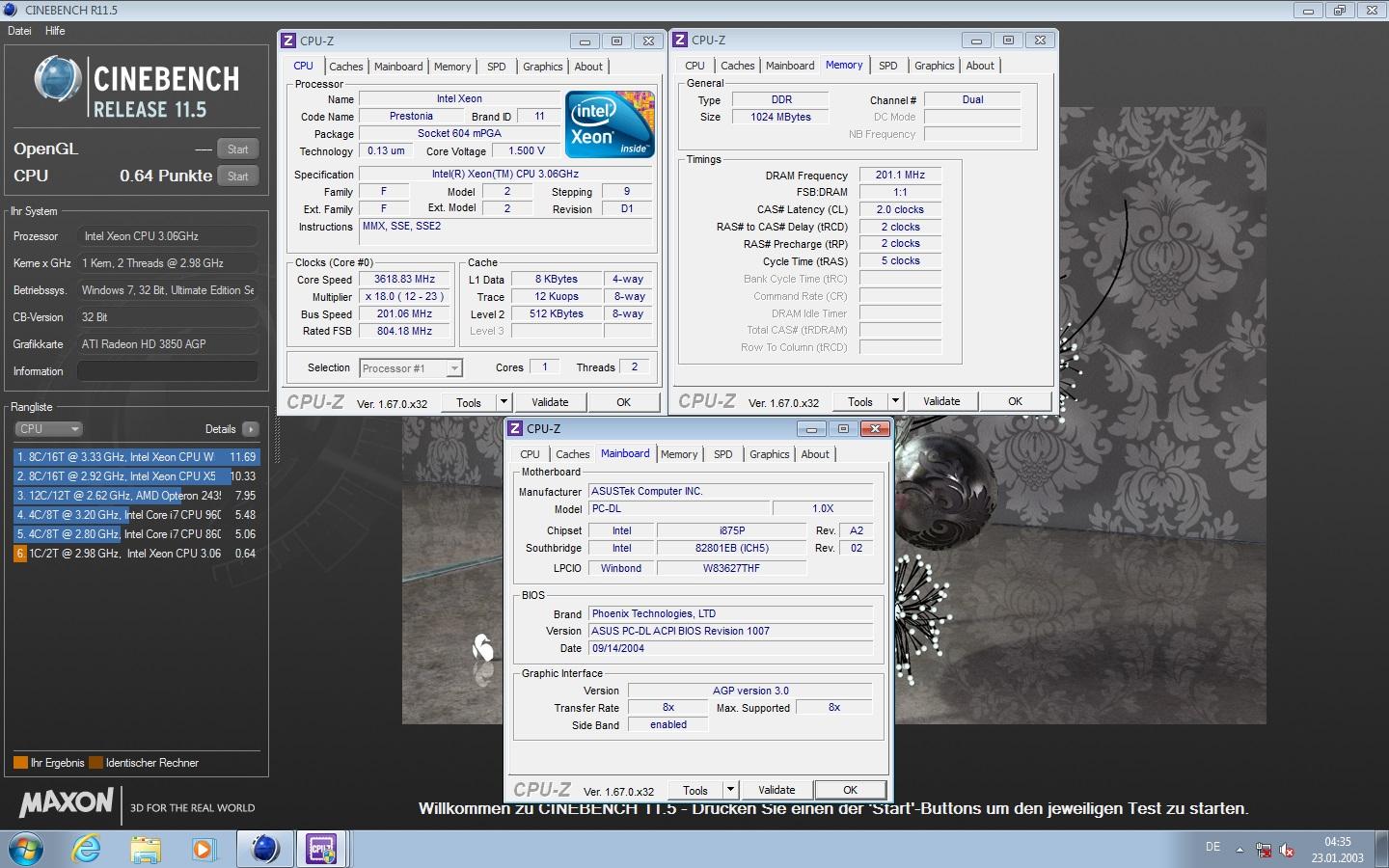Open Tools dropdown arrow in CPU window
This screenshot has width=1389, height=868.
tap(504, 402)
